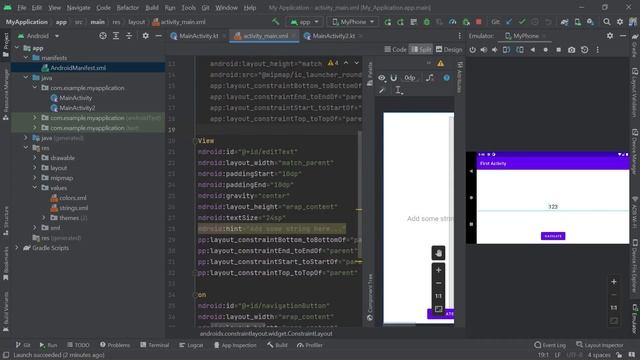Open the Refactor menu
640x360 pixels.
[x=128, y=8]
